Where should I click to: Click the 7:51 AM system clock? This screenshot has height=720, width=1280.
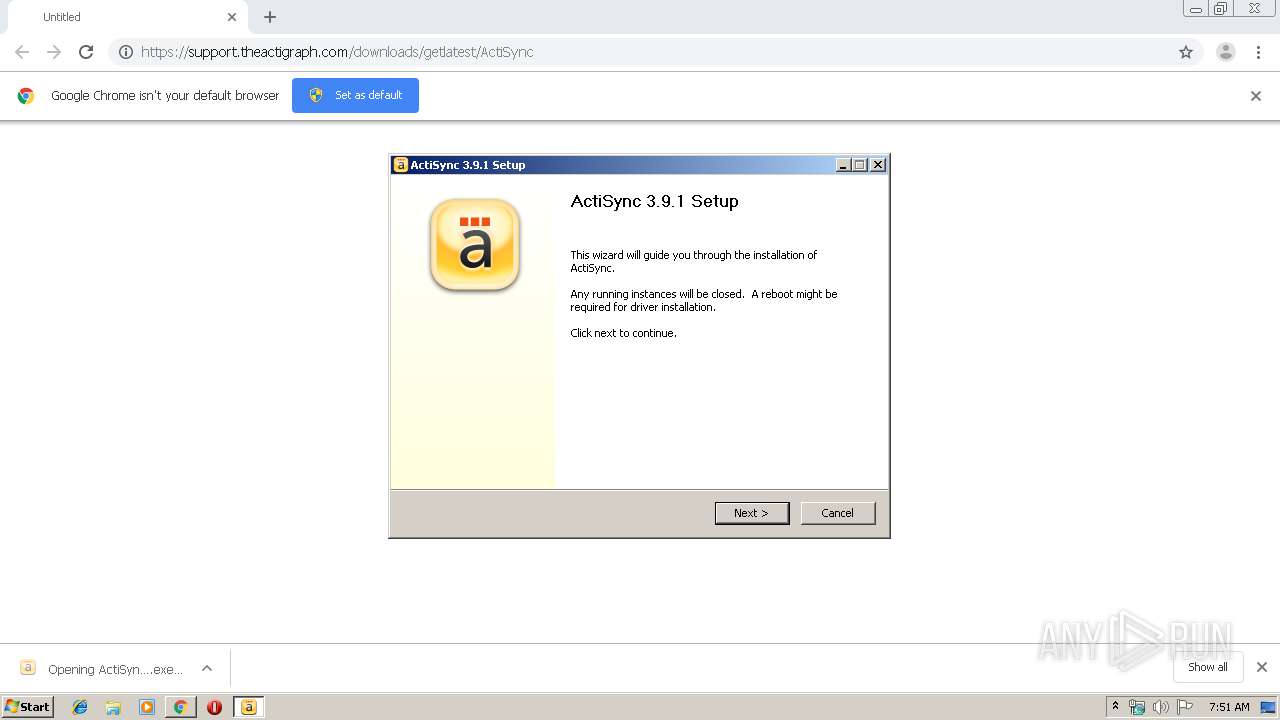(x=1229, y=707)
